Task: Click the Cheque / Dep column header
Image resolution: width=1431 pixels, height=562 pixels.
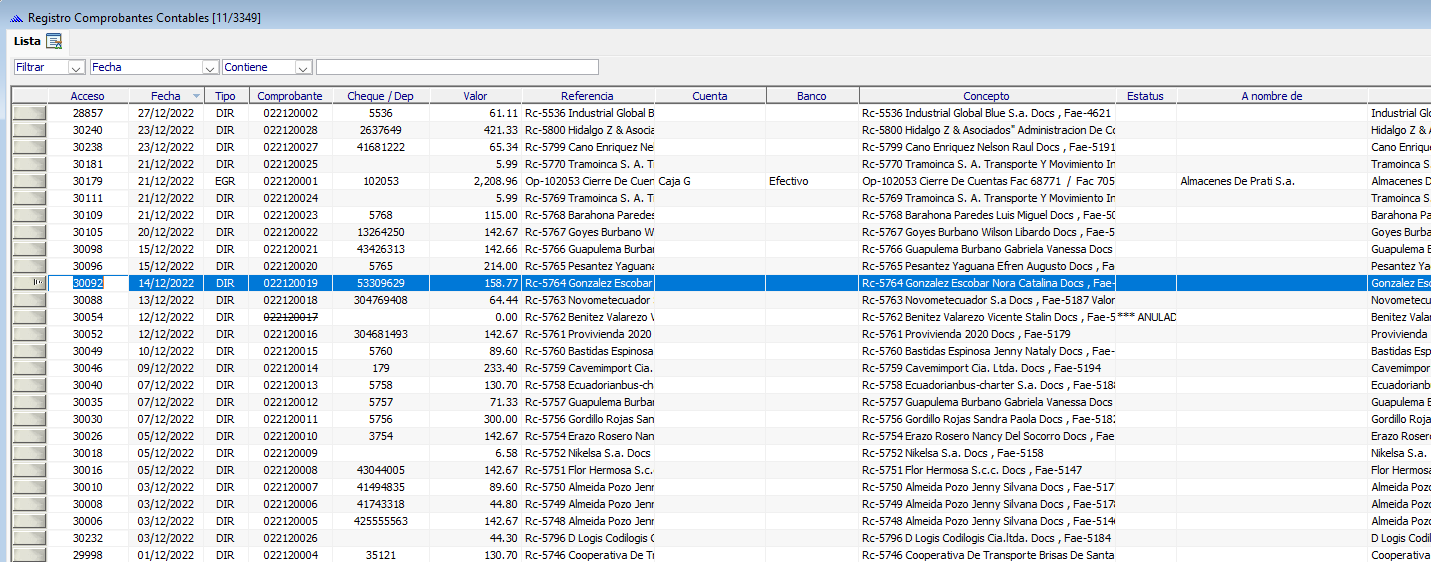Action: (381, 96)
